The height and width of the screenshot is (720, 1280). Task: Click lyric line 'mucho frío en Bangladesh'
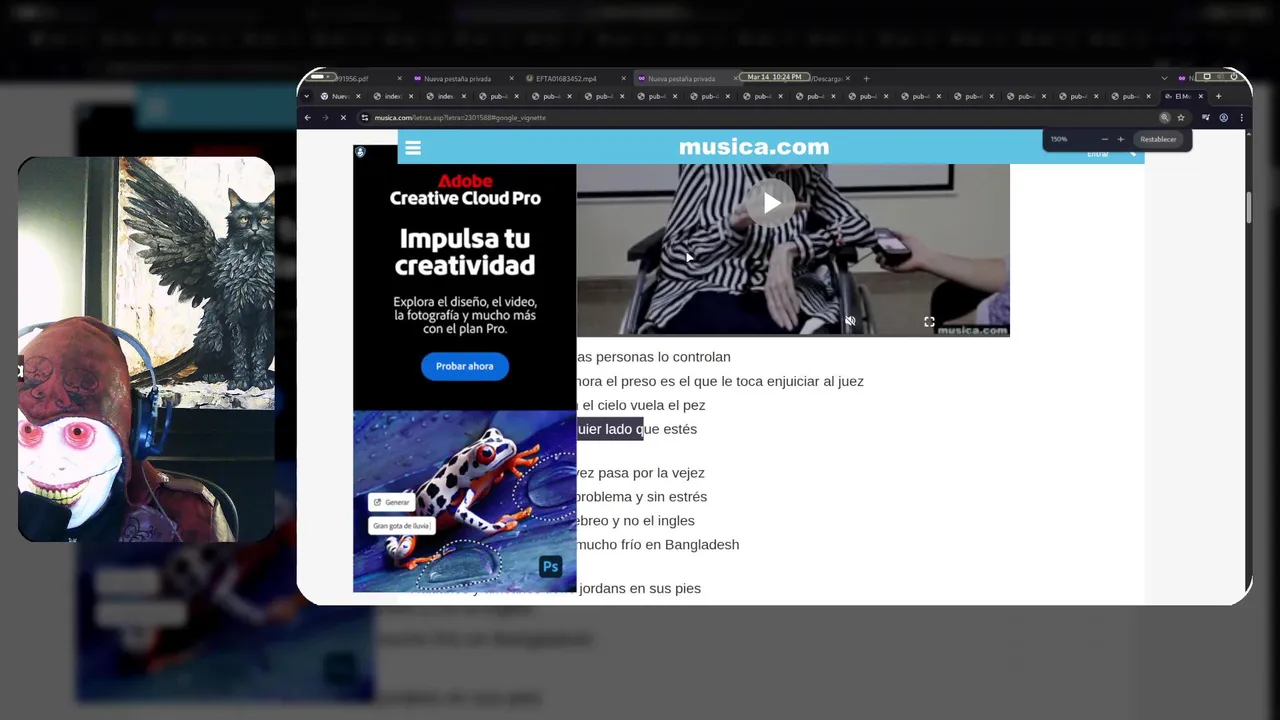(x=658, y=545)
